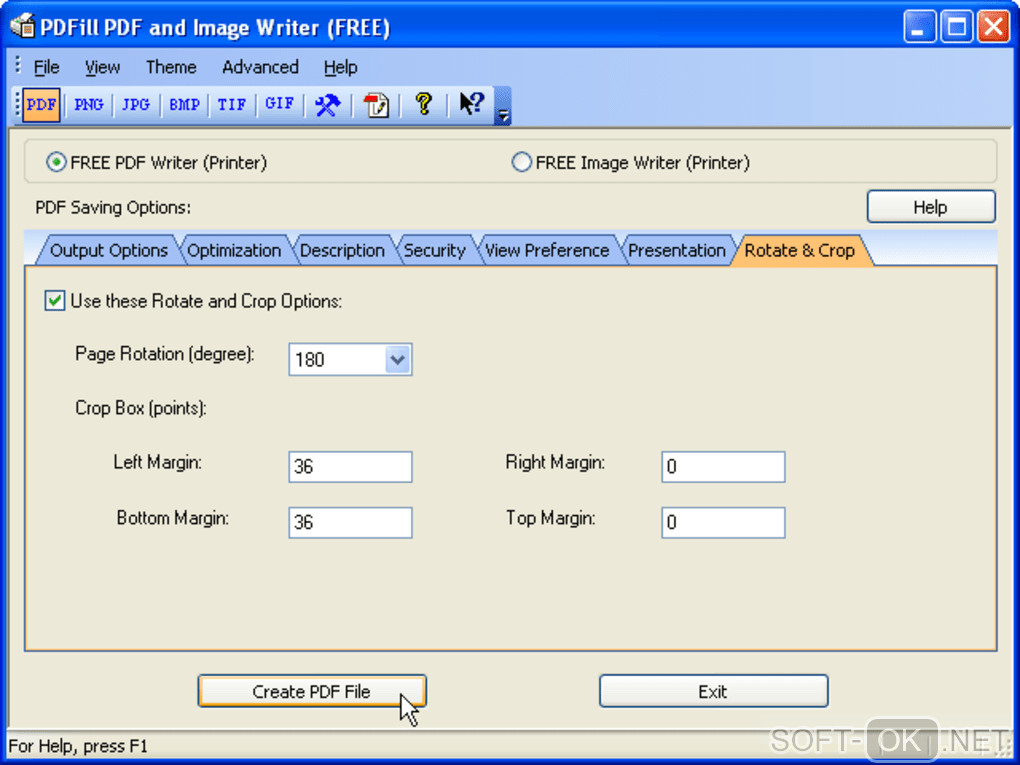Switch to the Description tab
Viewport: 1020px width, 765px height.
pyautogui.click(x=342, y=250)
